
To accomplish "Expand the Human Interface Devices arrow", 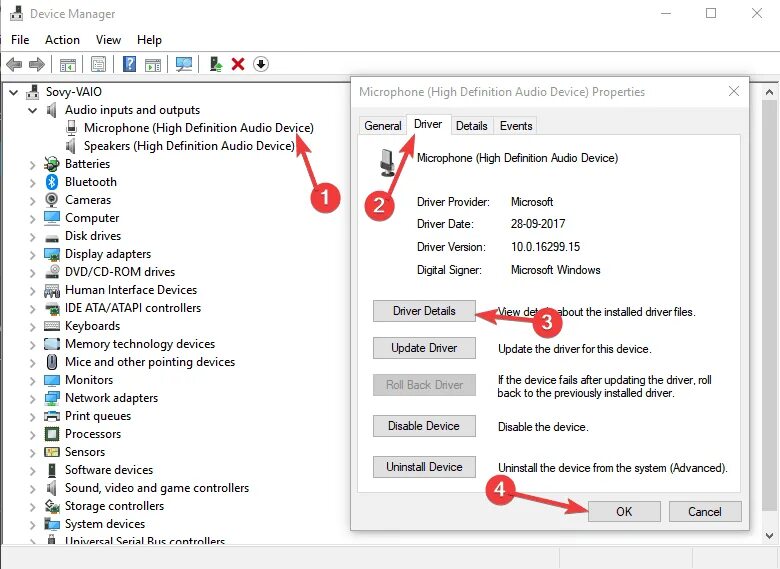I will [32, 290].
